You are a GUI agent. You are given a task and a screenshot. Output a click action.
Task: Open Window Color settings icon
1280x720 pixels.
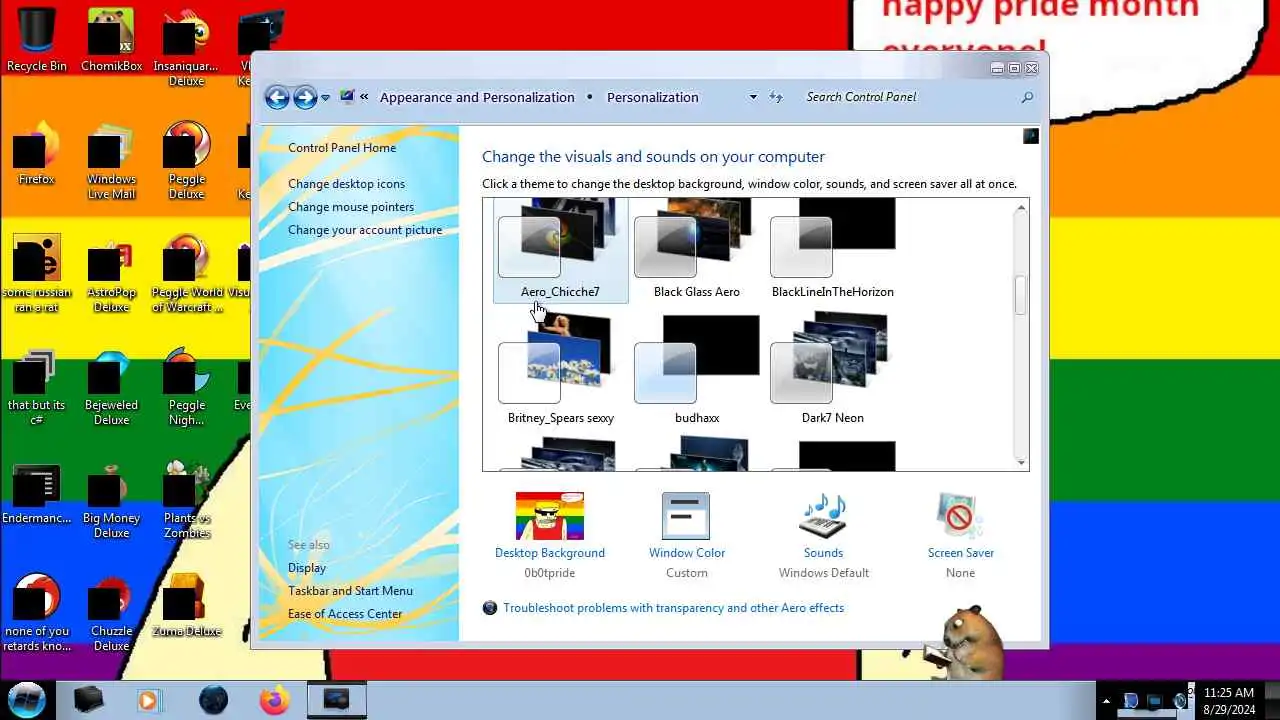point(686,516)
